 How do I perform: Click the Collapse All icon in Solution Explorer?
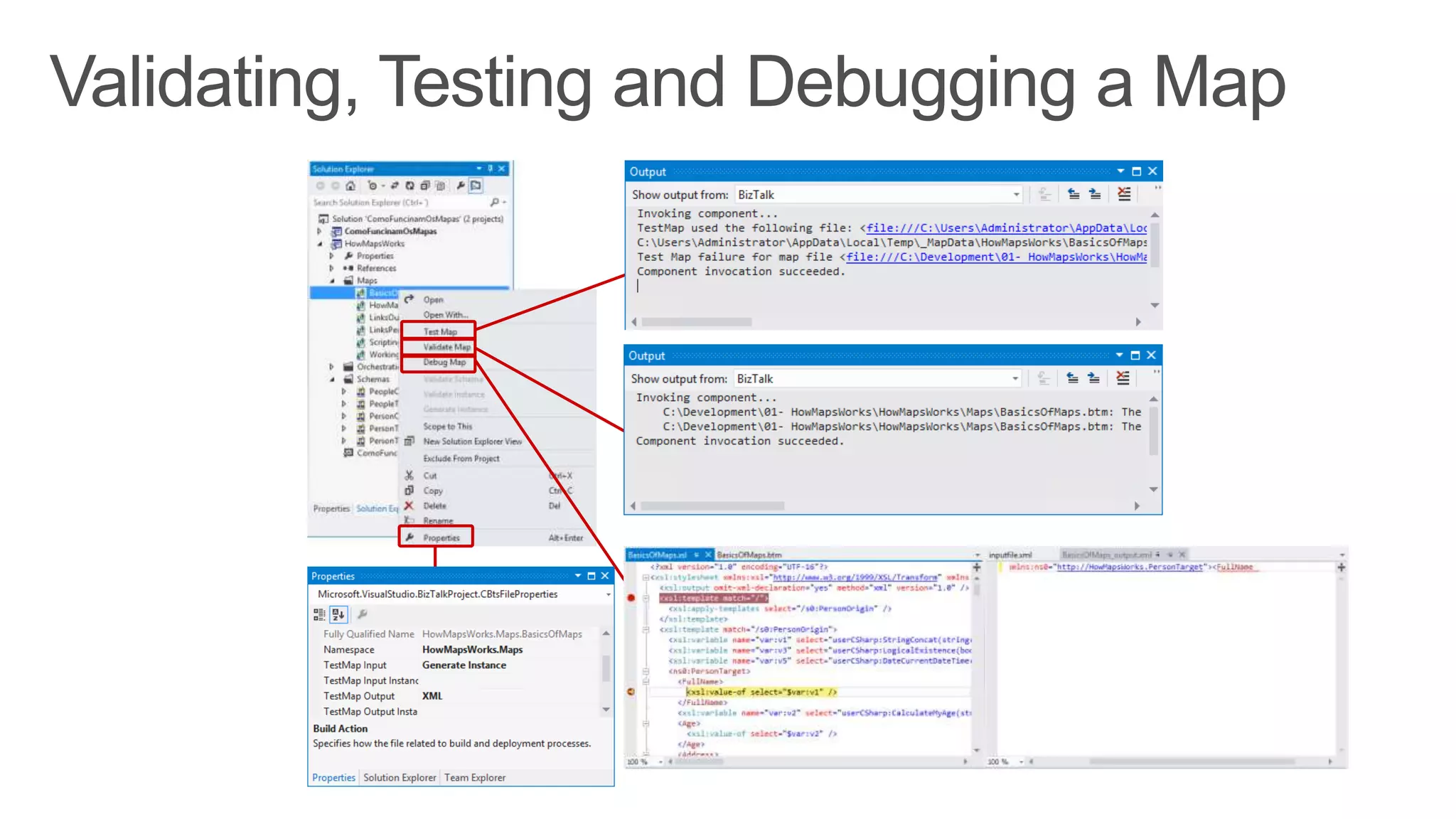(425, 186)
